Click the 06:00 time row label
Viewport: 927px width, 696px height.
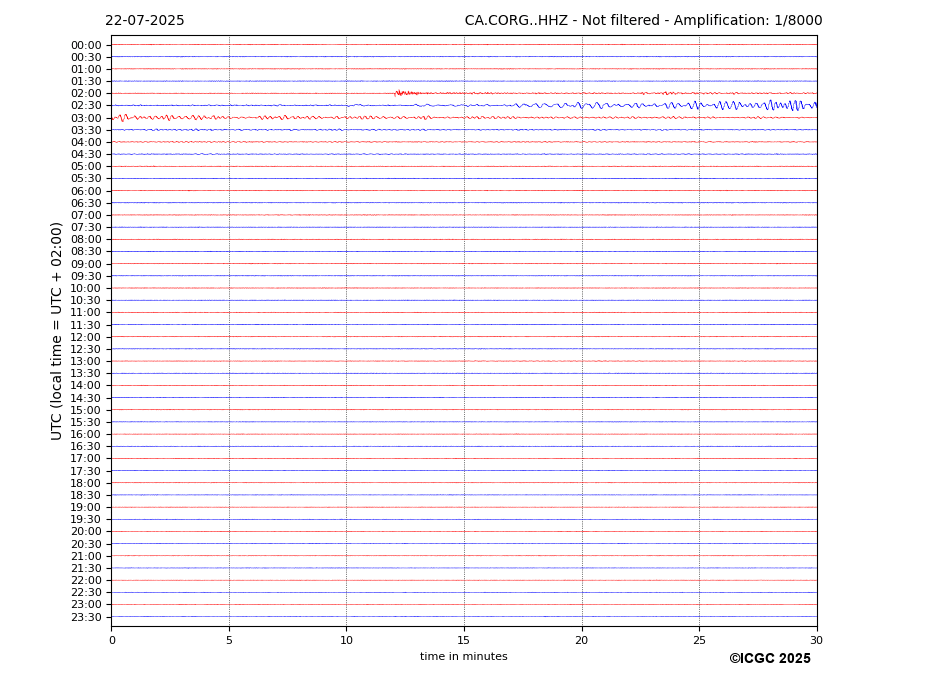click(86, 191)
